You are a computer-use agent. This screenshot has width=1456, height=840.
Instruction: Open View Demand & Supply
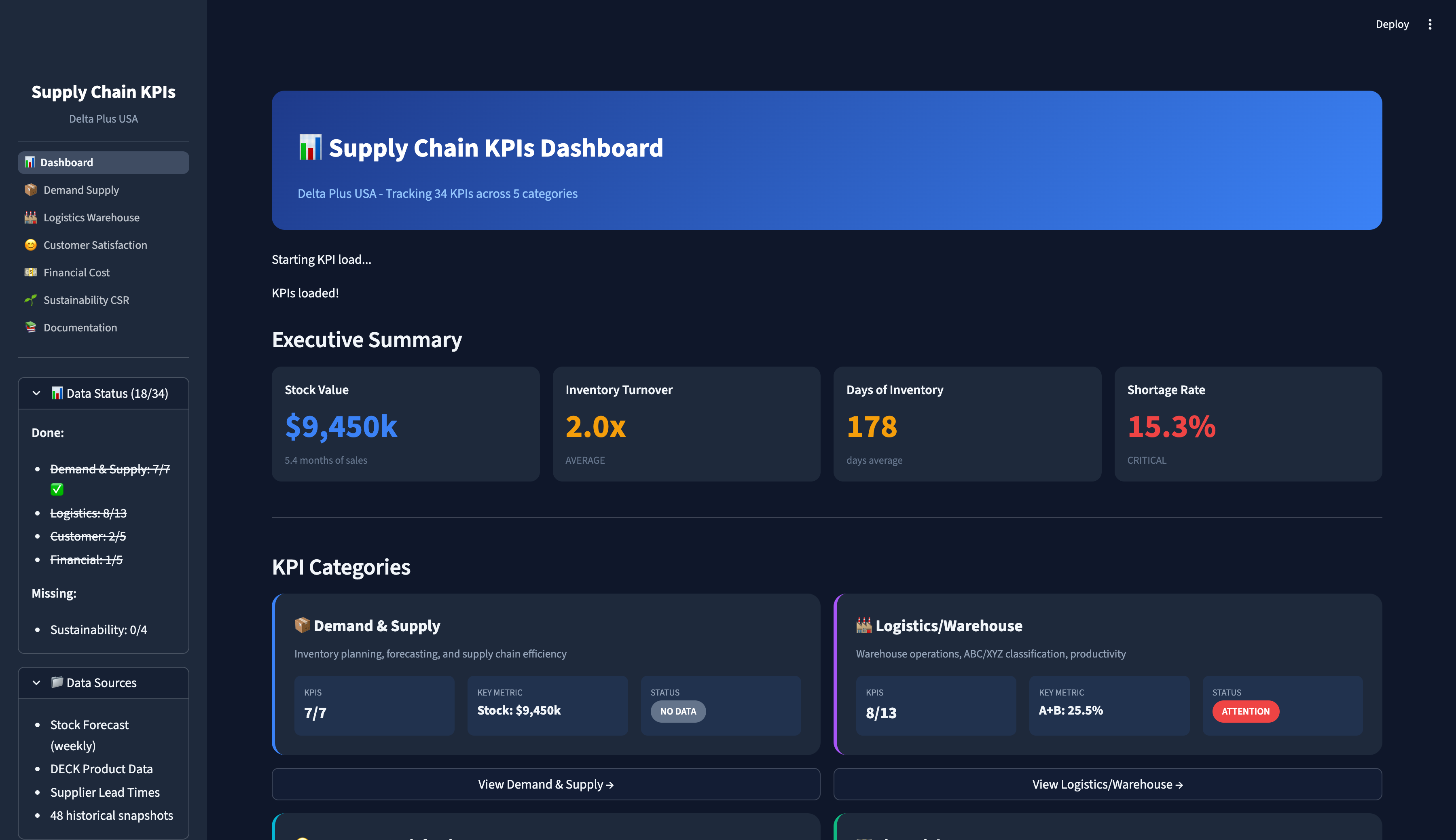[x=546, y=783]
